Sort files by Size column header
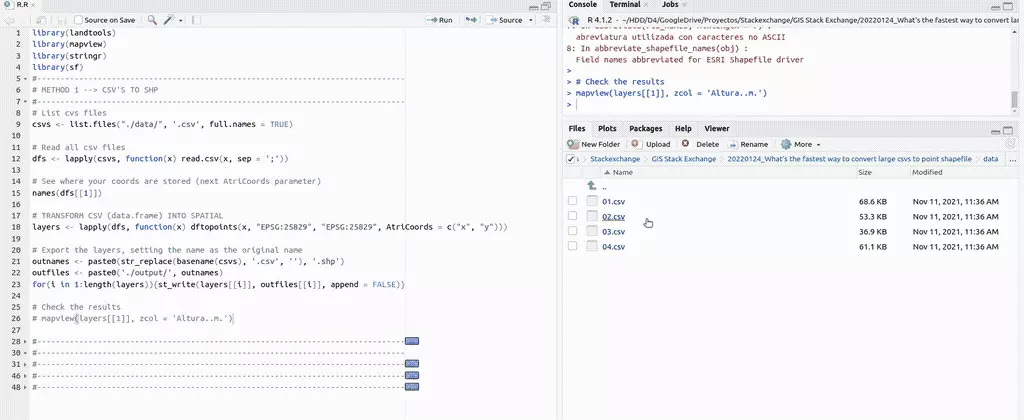This screenshot has width=1024, height=420. (x=865, y=172)
